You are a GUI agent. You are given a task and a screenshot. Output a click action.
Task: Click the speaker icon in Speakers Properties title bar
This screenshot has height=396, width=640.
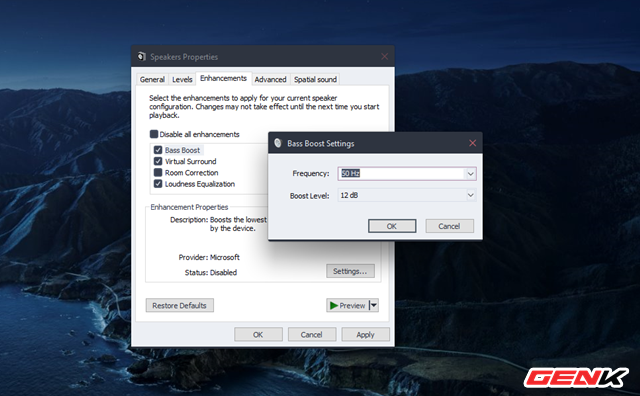(x=142, y=56)
